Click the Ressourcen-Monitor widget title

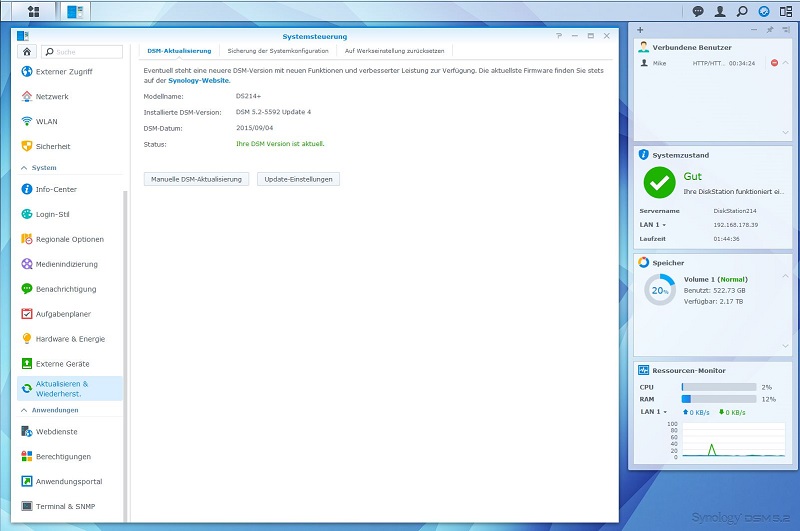[689, 371]
